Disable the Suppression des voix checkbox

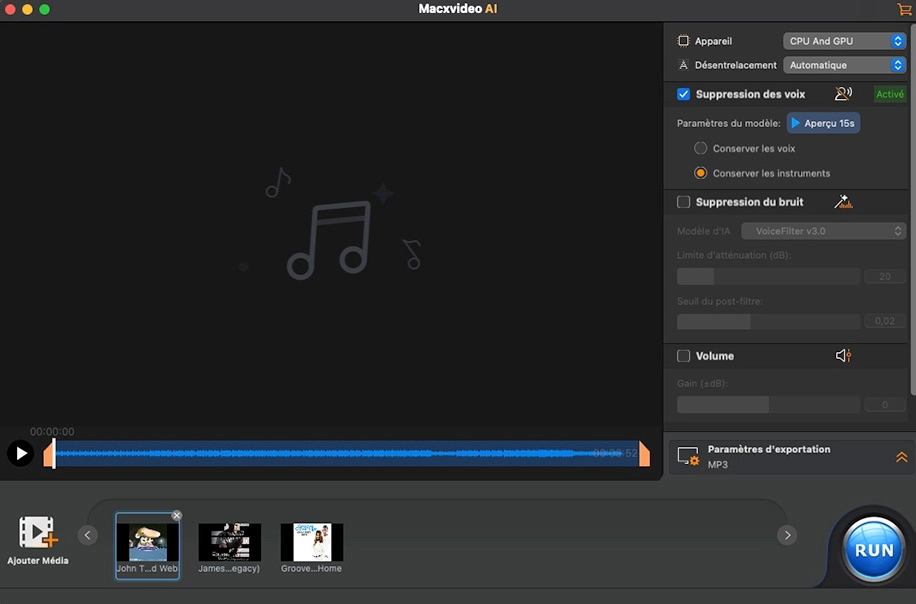[683, 93]
